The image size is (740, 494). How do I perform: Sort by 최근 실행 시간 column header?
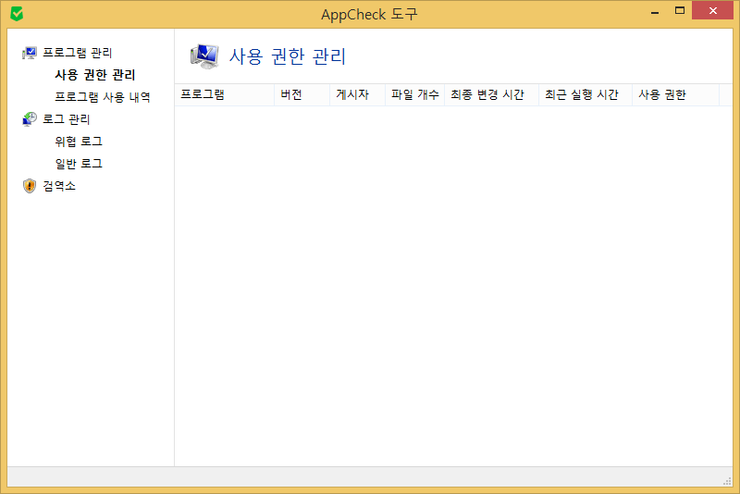pyautogui.click(x=586, y=95)
